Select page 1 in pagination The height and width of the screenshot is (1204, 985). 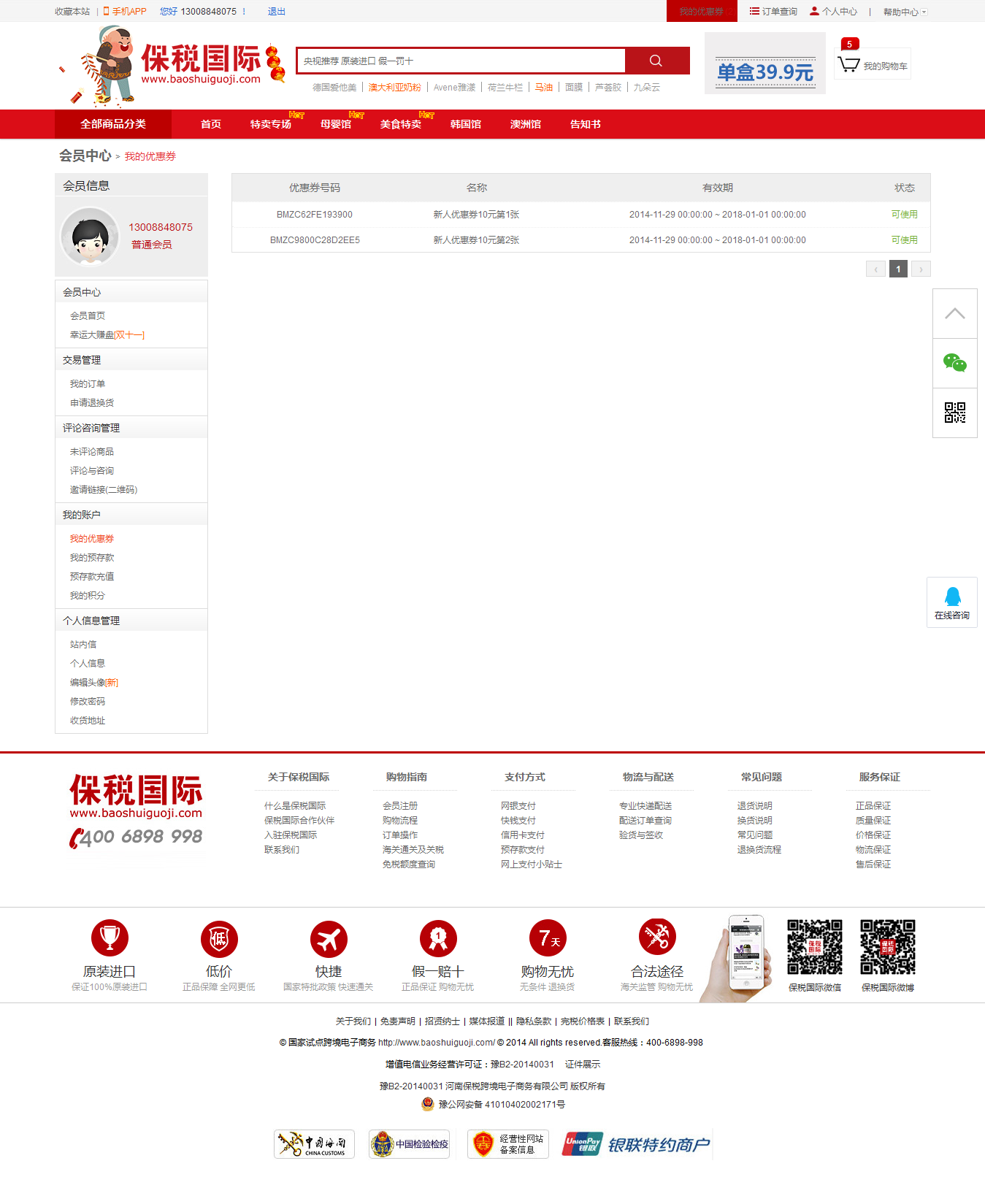pos(898,269)
